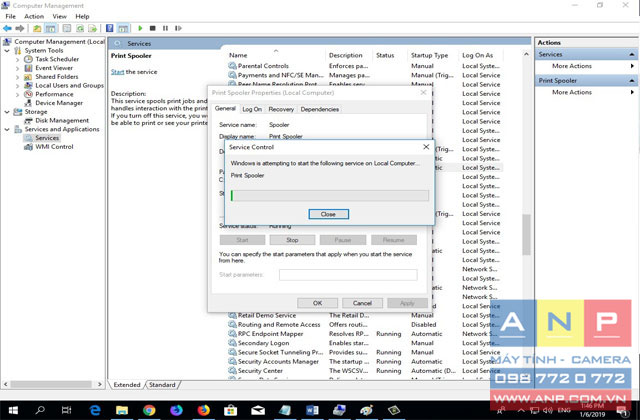Open the Help menu
Image resolution: width=640 pixels, height=420 pixels.
coord(82,16)
